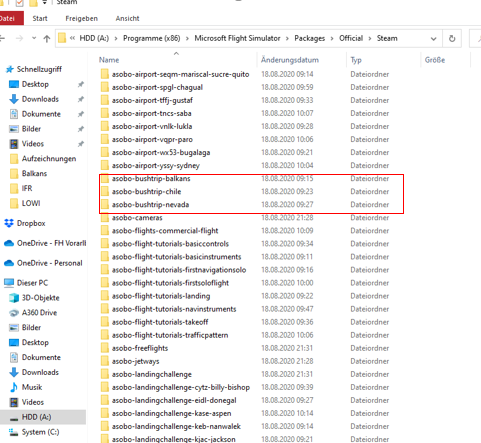The image size is (481, 443).
Task: Open Schnellzugriff in navigation pane
Action: [x=39, y=69]
